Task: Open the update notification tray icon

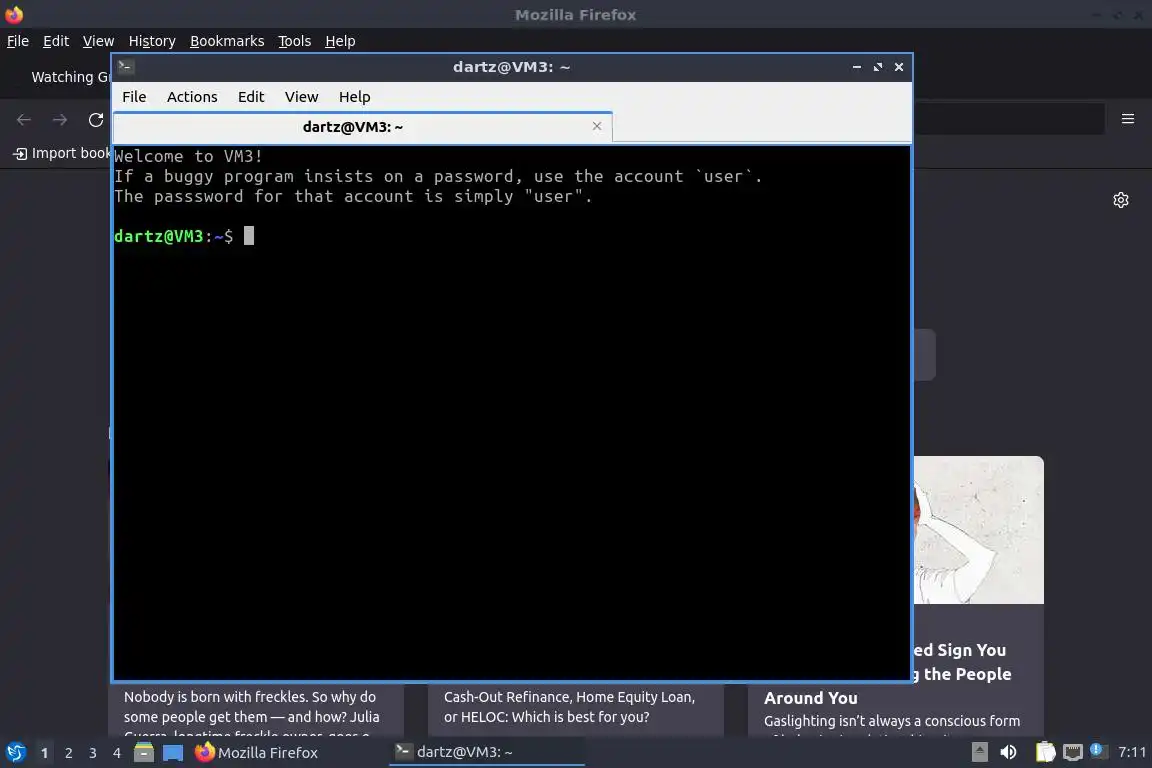Action: tap(1098, 751)
